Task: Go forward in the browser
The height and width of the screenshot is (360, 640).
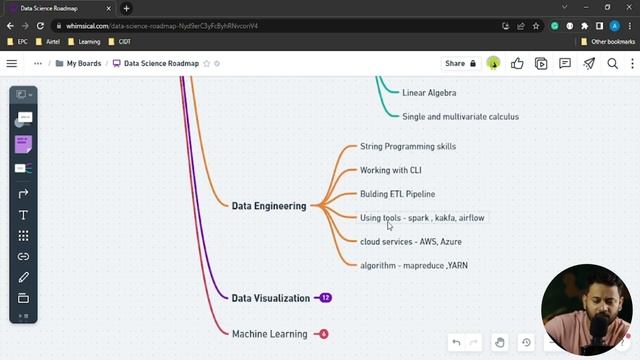Action: 25,26
